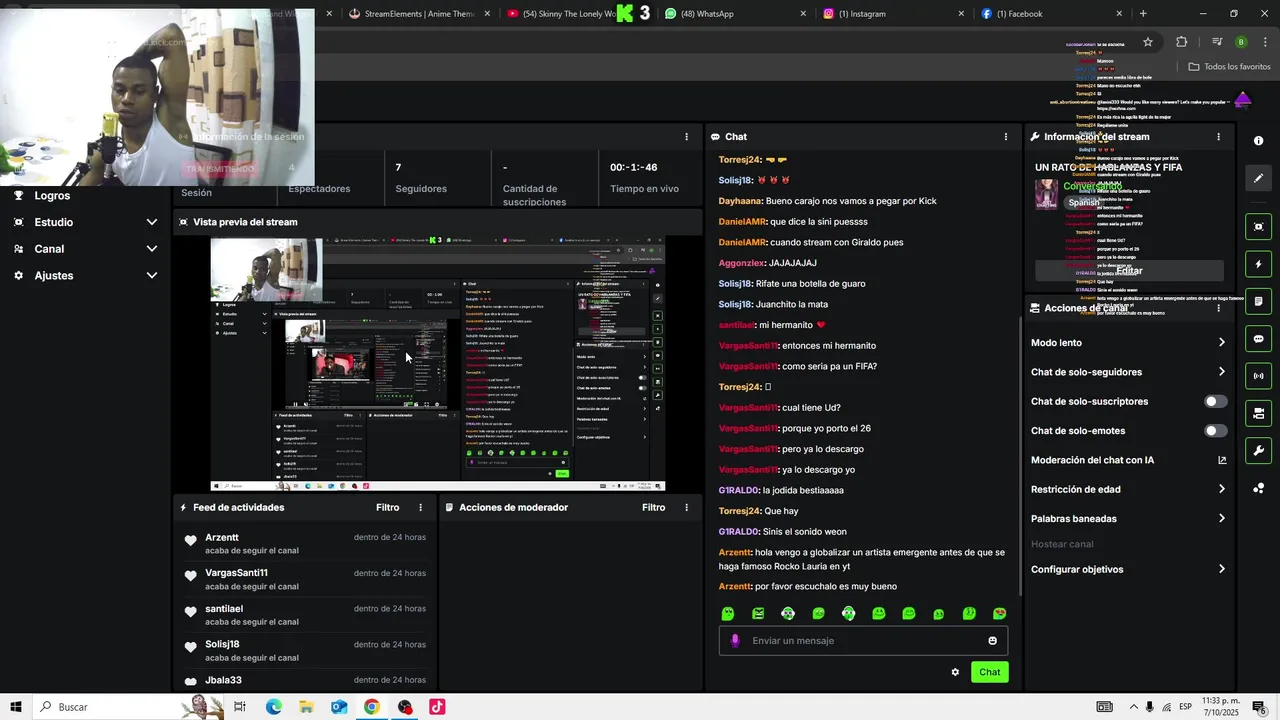Open Filtro in Feed de actividades
This screenshot has width=1280, height=720.
[x=387, y=508]
